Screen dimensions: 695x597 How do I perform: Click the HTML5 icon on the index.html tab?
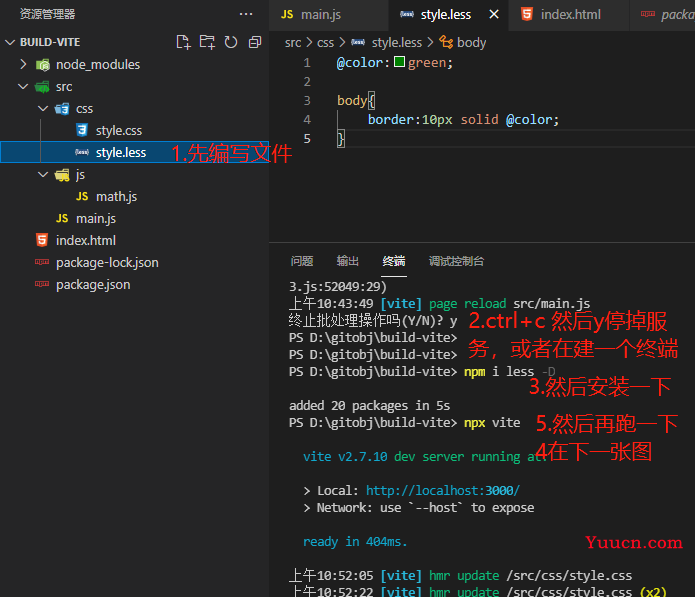pos(527,14)
